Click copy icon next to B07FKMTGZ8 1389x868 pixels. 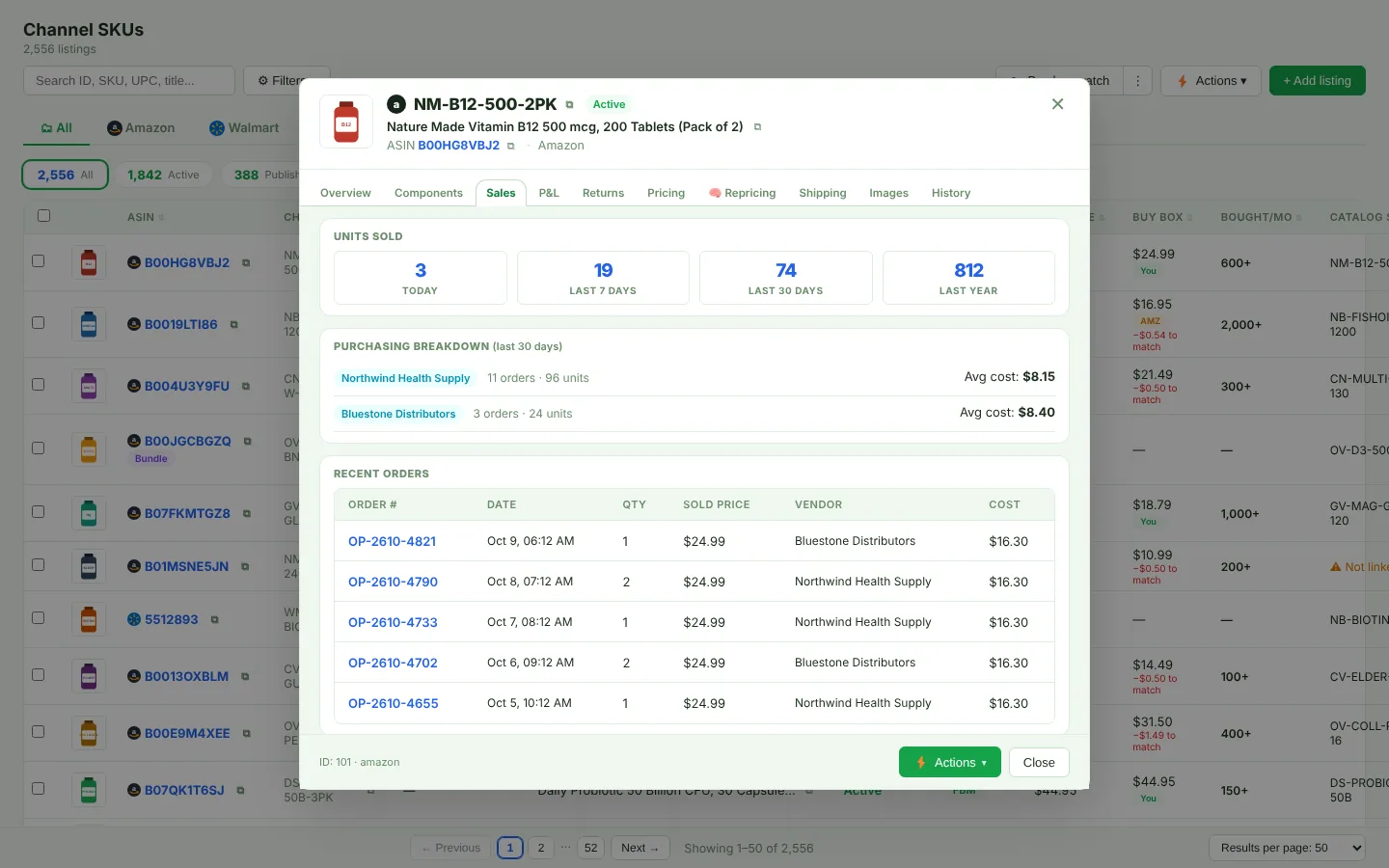(247, 514)
